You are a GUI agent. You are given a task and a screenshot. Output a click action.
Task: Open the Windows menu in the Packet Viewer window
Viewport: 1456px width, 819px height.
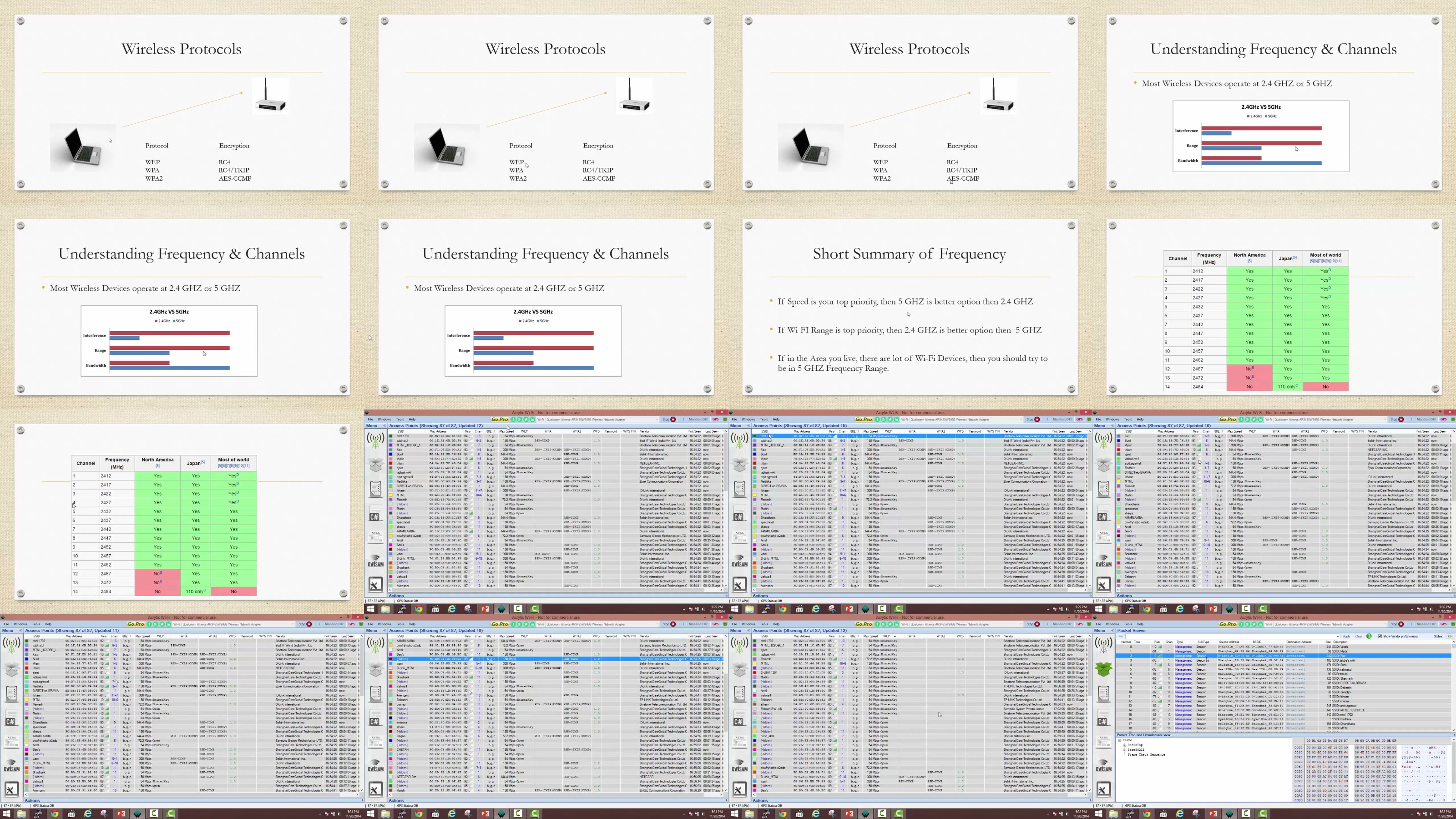pyautogui.click(x=1112, y=625)
